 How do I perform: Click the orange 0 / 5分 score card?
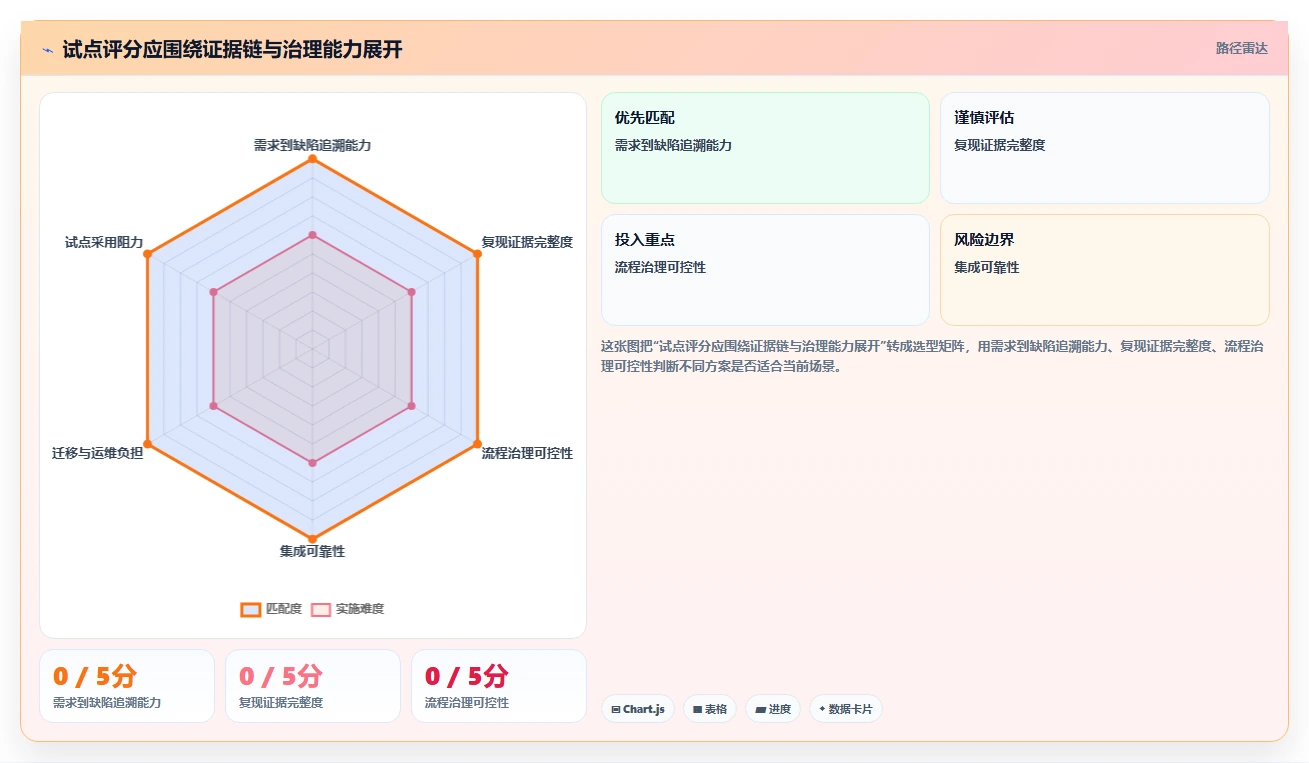pyautogui.click(x=127, y=686)
